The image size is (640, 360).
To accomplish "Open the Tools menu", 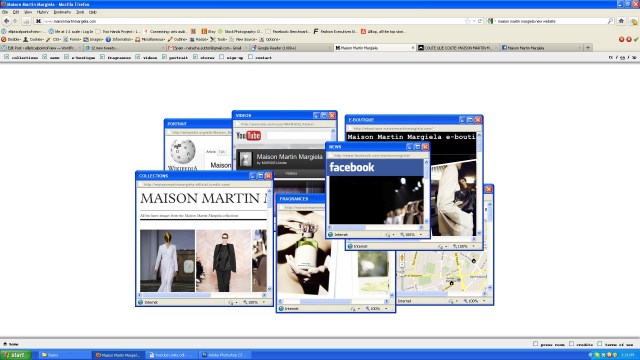I will tap(80, 12).
